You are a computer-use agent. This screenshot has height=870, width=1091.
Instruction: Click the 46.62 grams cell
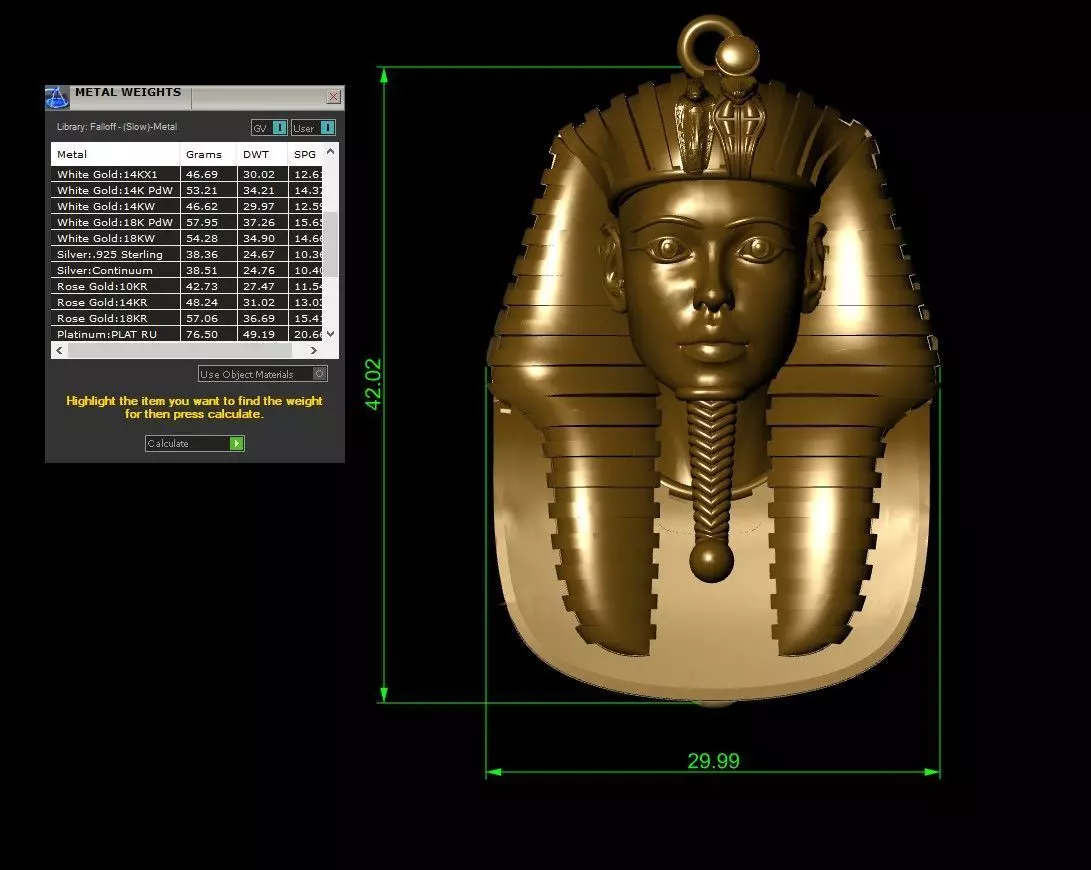pos(208,206)
